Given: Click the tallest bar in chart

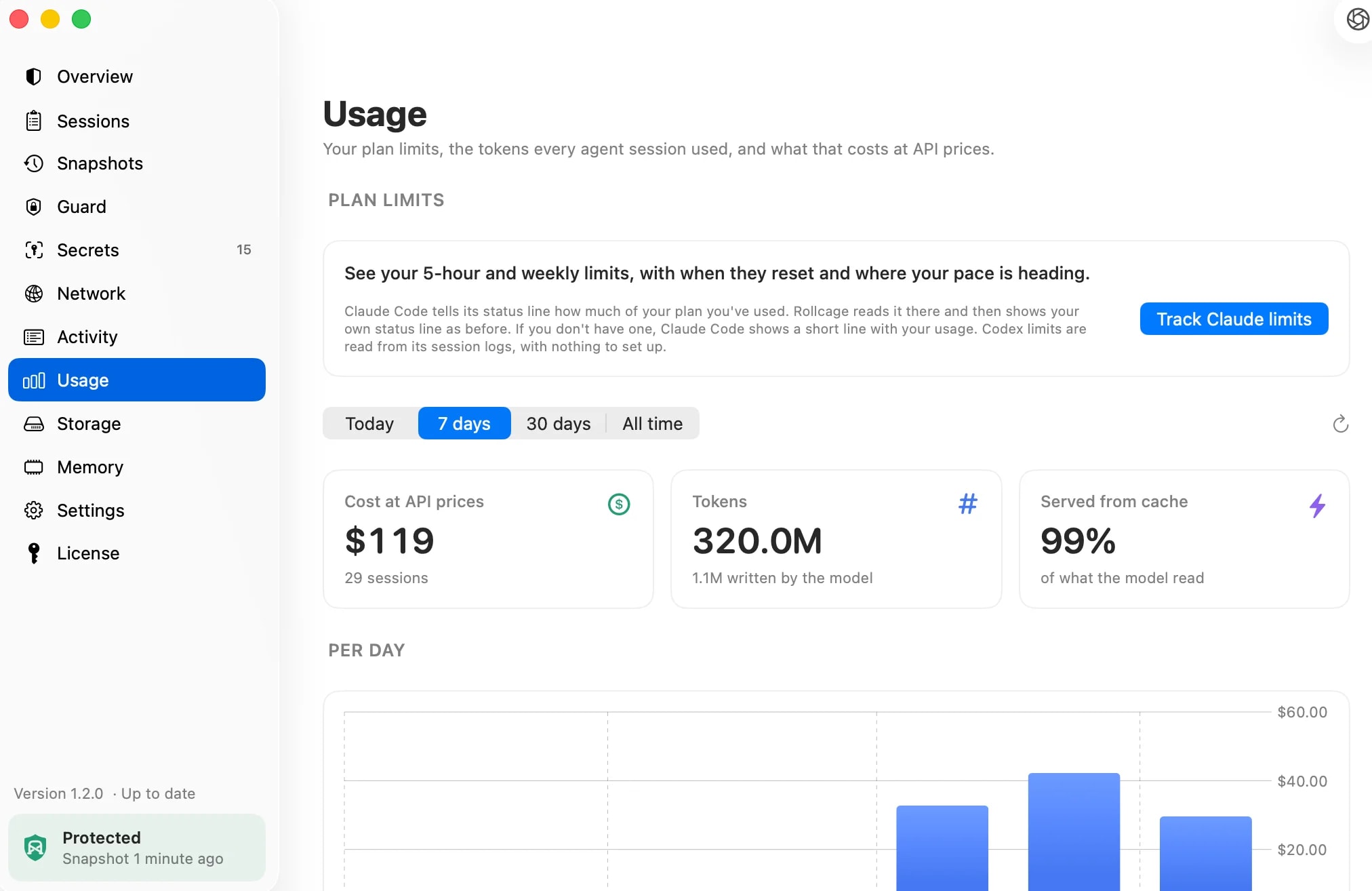Looking at the screenshot, I should coord(1074,832).
